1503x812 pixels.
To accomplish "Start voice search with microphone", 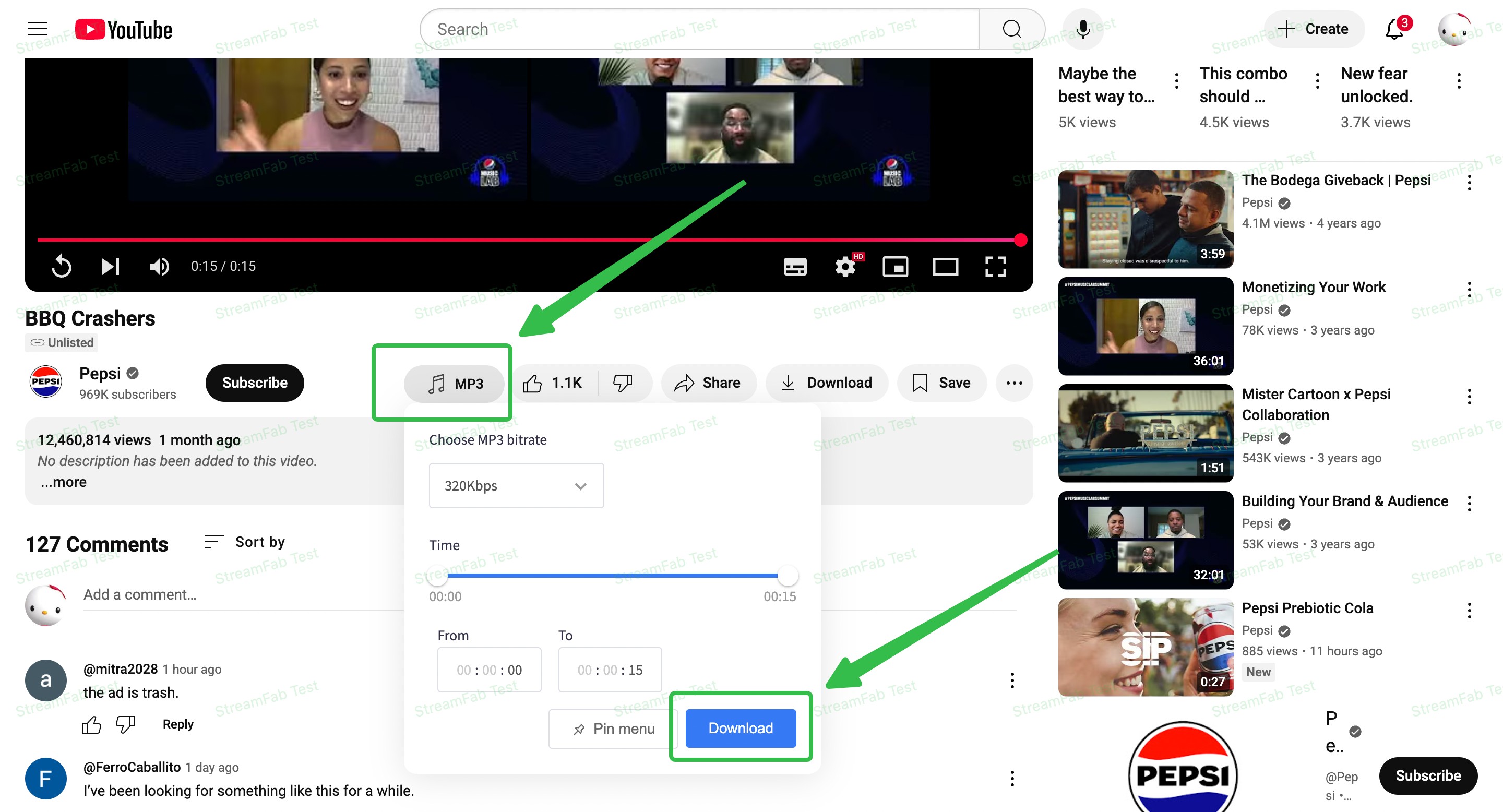I will [x=1083, y=29].
